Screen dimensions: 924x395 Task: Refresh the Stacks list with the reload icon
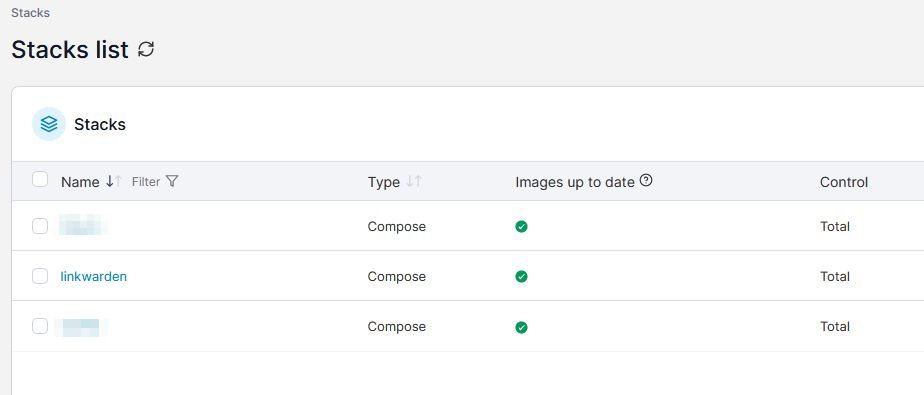(146, 49)
